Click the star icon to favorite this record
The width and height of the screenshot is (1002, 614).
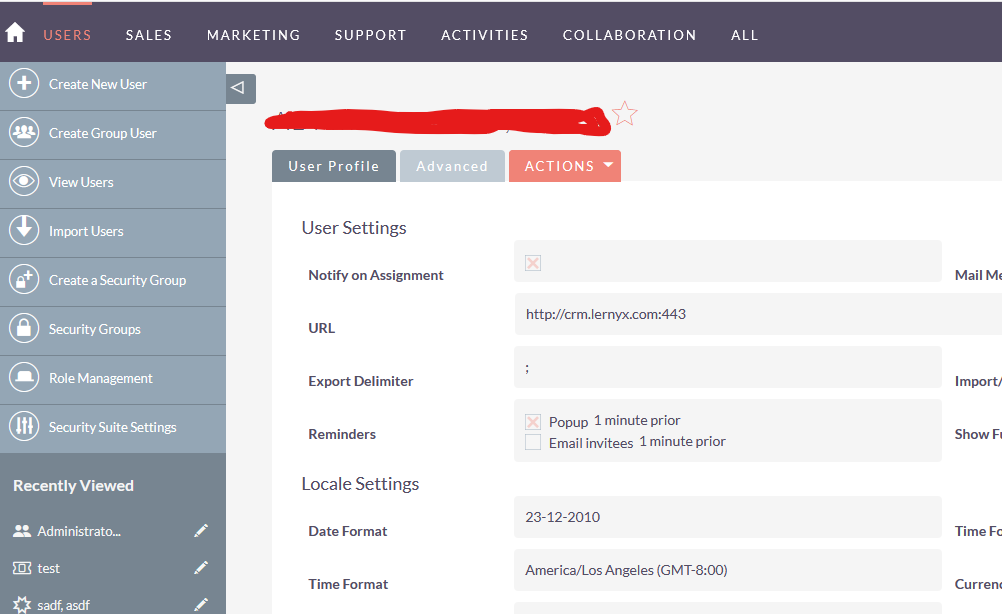[x=624, y=113]
